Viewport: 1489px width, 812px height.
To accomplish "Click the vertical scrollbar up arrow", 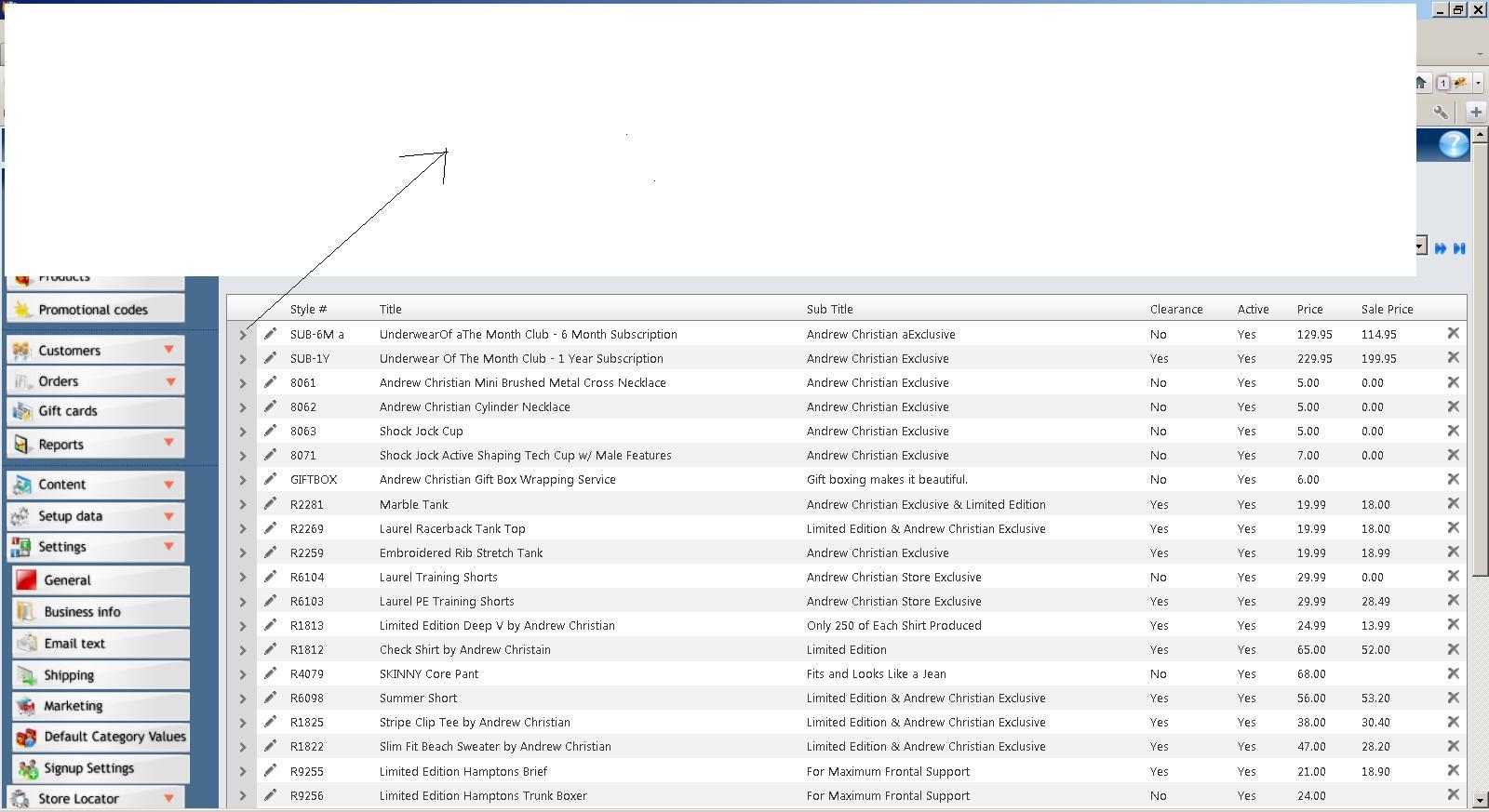I will pyautogui.click(x=1480, y=135).
